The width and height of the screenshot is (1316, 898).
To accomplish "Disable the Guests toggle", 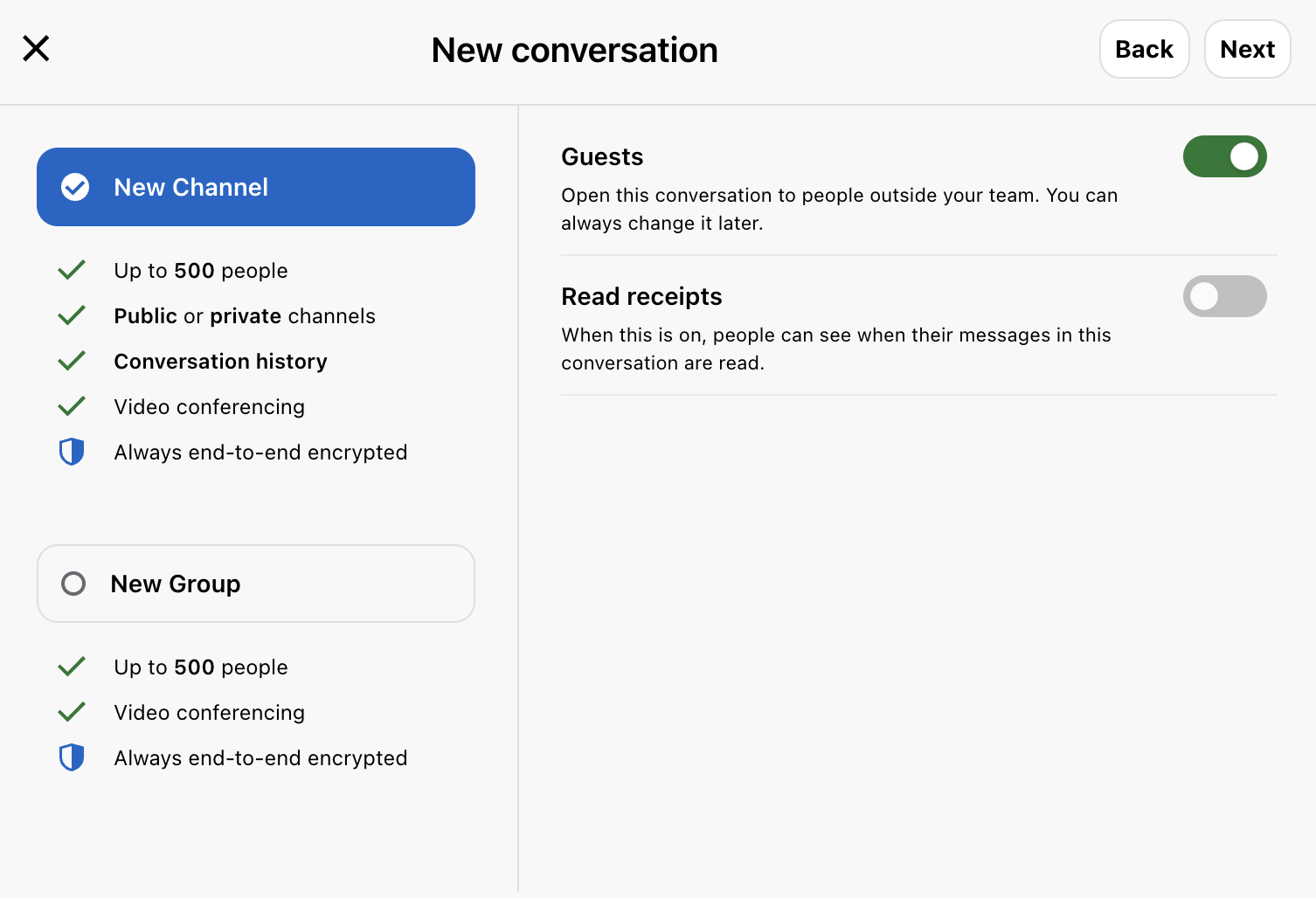I will pos(1224,156).
